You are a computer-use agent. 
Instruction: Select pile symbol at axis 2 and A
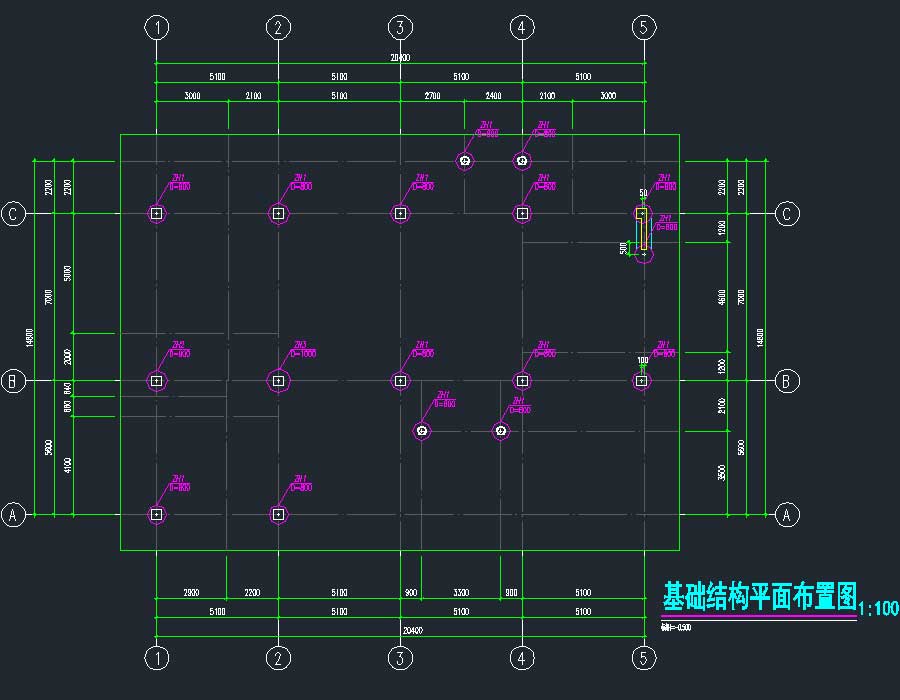278,514
